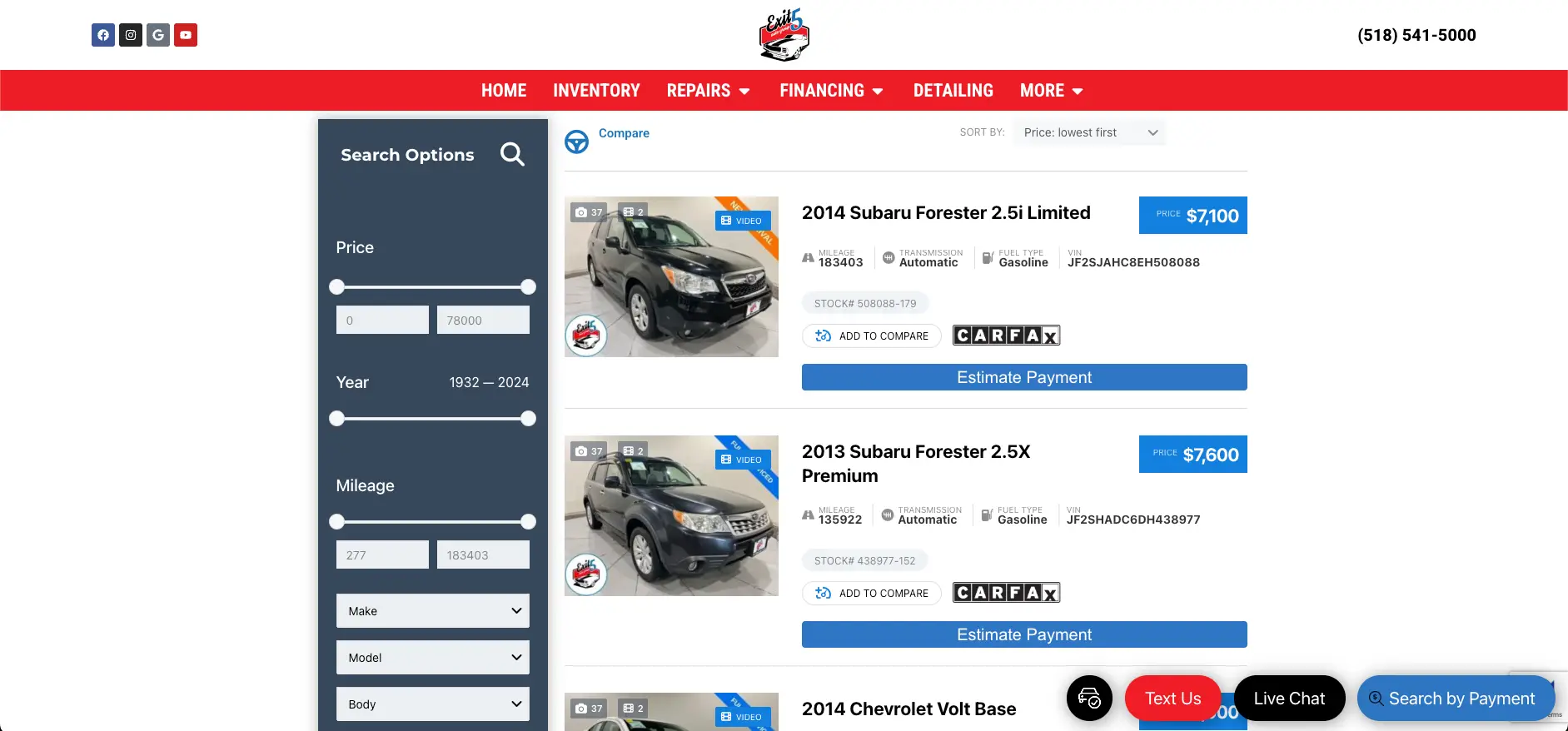
Task: Click the Search by Payment button
Action: coord(1456,699)
